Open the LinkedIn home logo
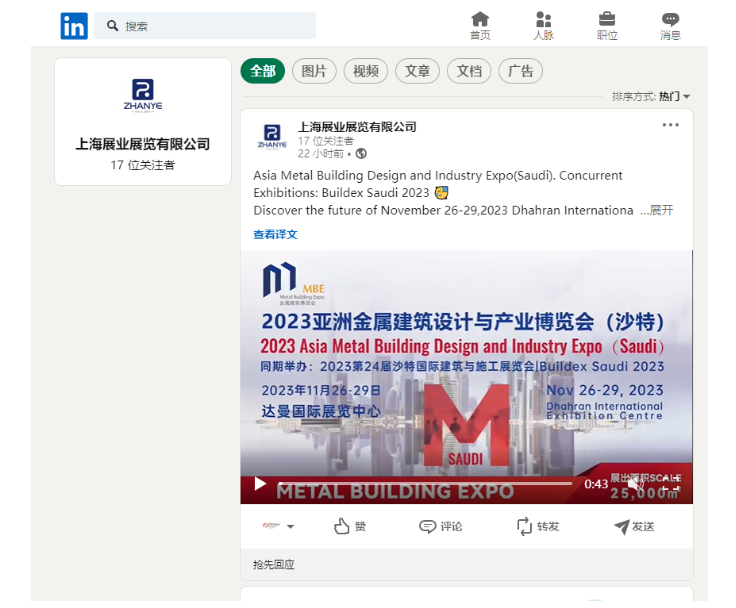This screenshot has width=736, height=608. click(x=74, y=26)
